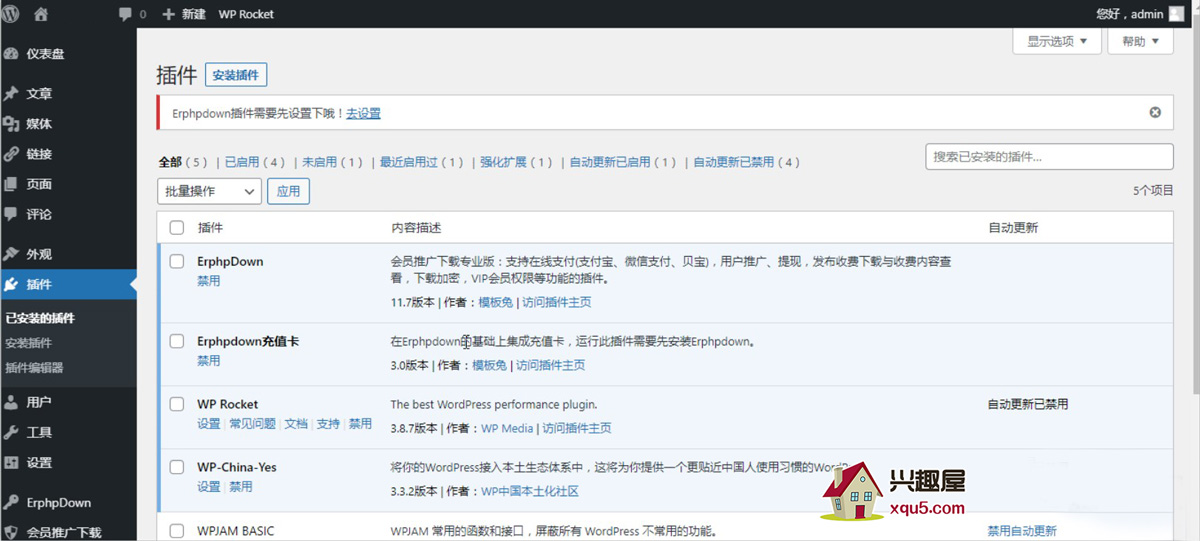This screenshot has height=541, width=1200.
Task: Click the 页面 pages icon
Action: click(11, 184)
